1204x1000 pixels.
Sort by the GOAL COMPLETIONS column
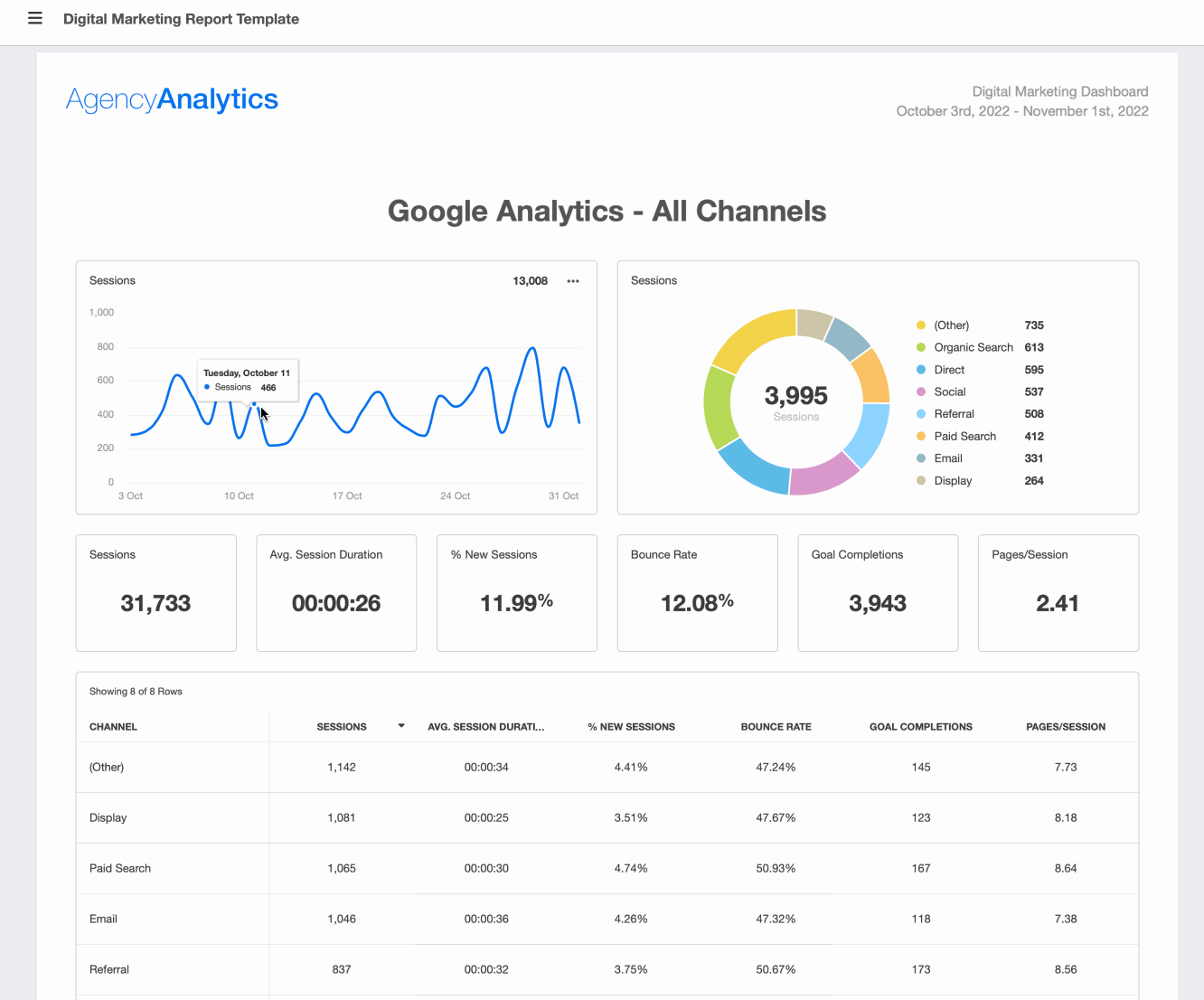tap(920, 726)
